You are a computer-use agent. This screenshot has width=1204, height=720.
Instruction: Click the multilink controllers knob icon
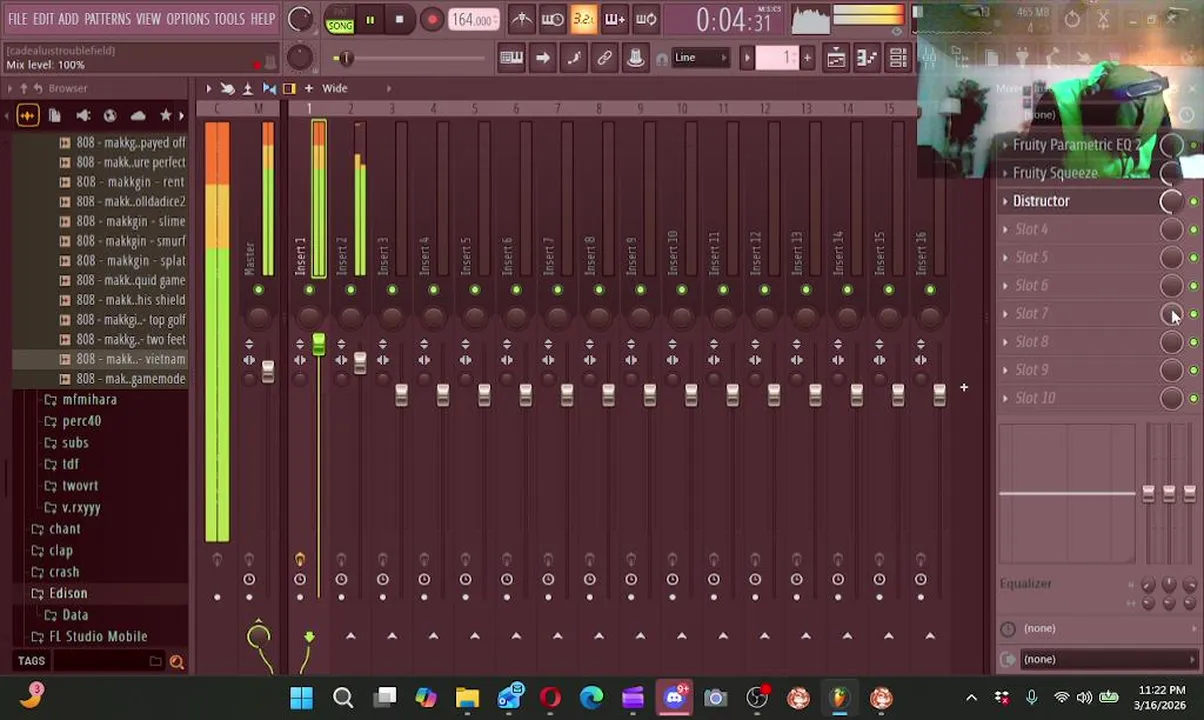click(635, 58)
